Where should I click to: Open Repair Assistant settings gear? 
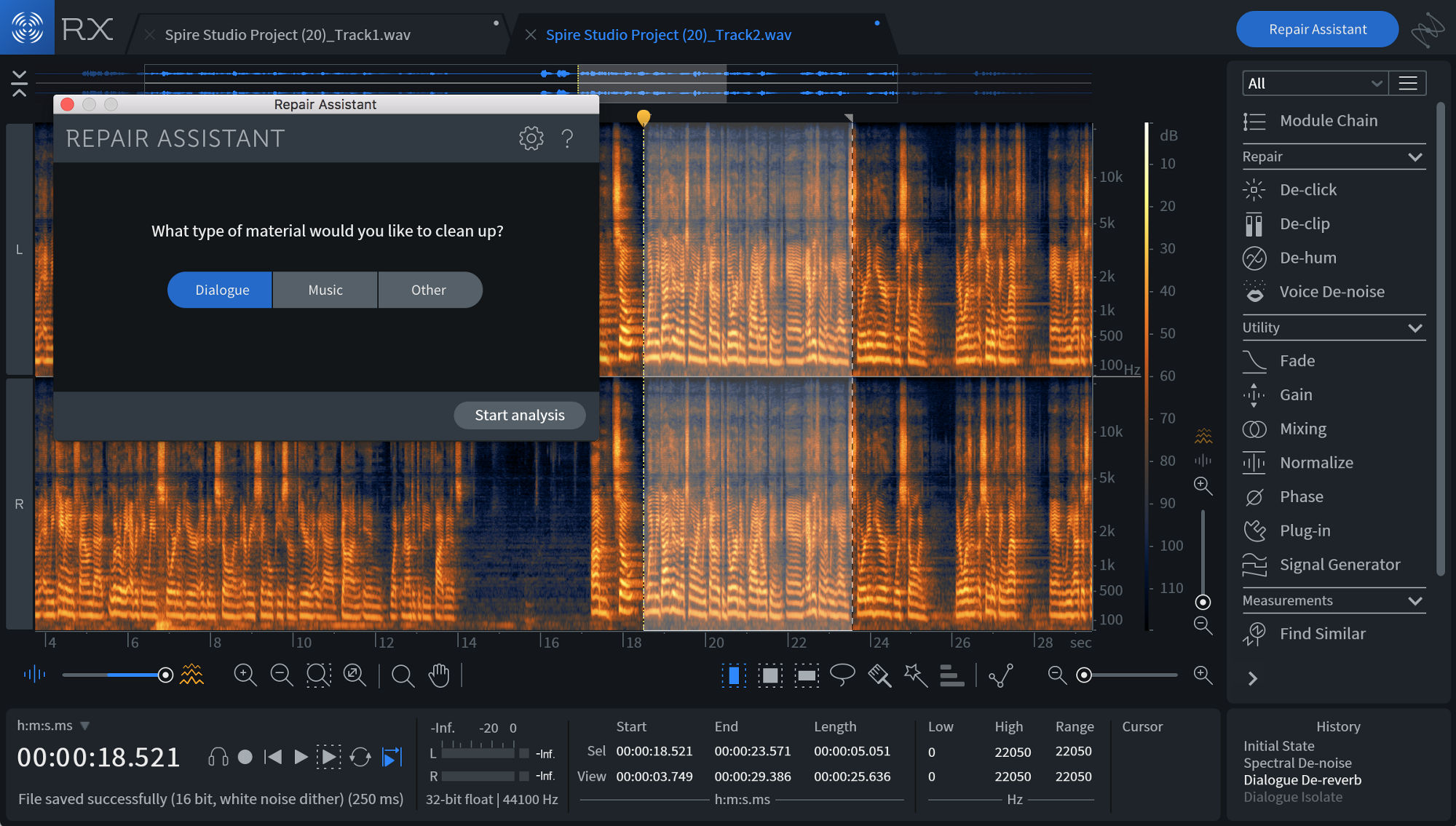pyautogui.click(x=531, y=138)
